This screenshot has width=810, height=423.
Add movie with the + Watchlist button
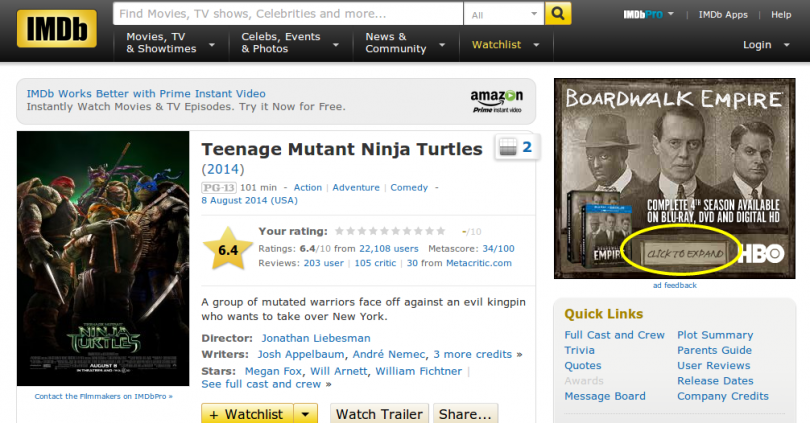pos(247,414)
